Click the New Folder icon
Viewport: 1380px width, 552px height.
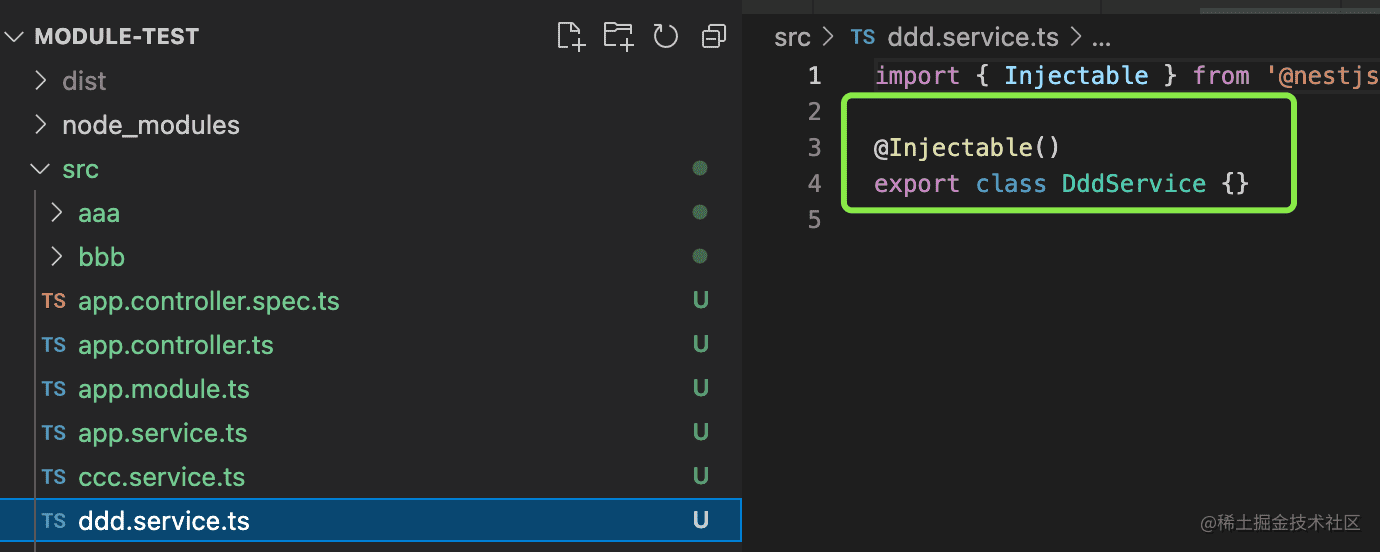pyautogui.click(x=618, y=37)
